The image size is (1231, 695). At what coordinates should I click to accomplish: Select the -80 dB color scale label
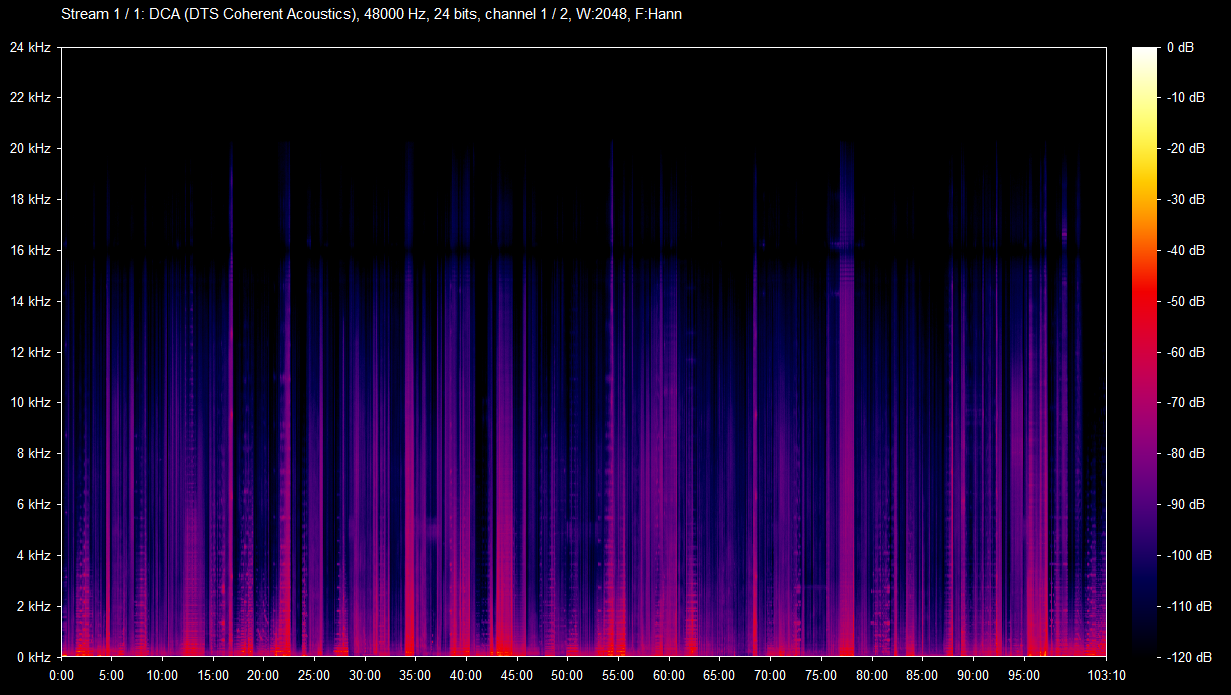[x=1184, y=453]
